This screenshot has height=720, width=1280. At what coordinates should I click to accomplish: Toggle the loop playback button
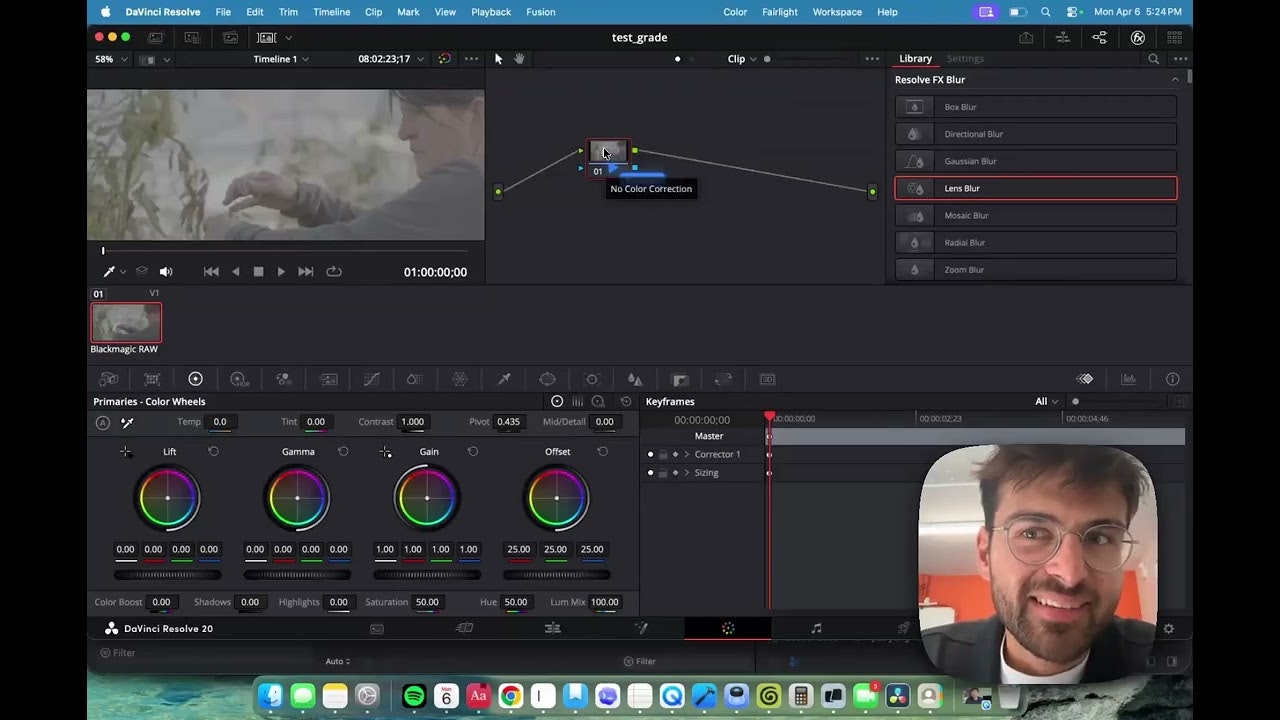334,272
